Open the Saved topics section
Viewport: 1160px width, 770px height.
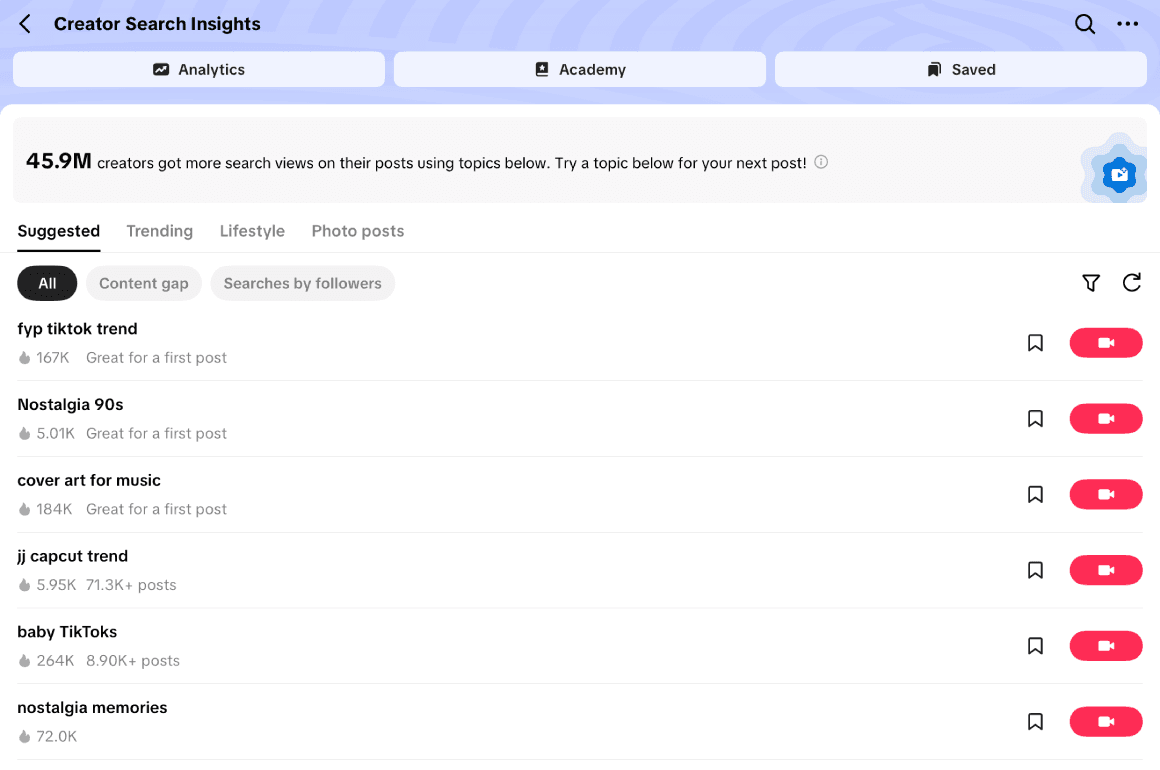pos(961,70)
